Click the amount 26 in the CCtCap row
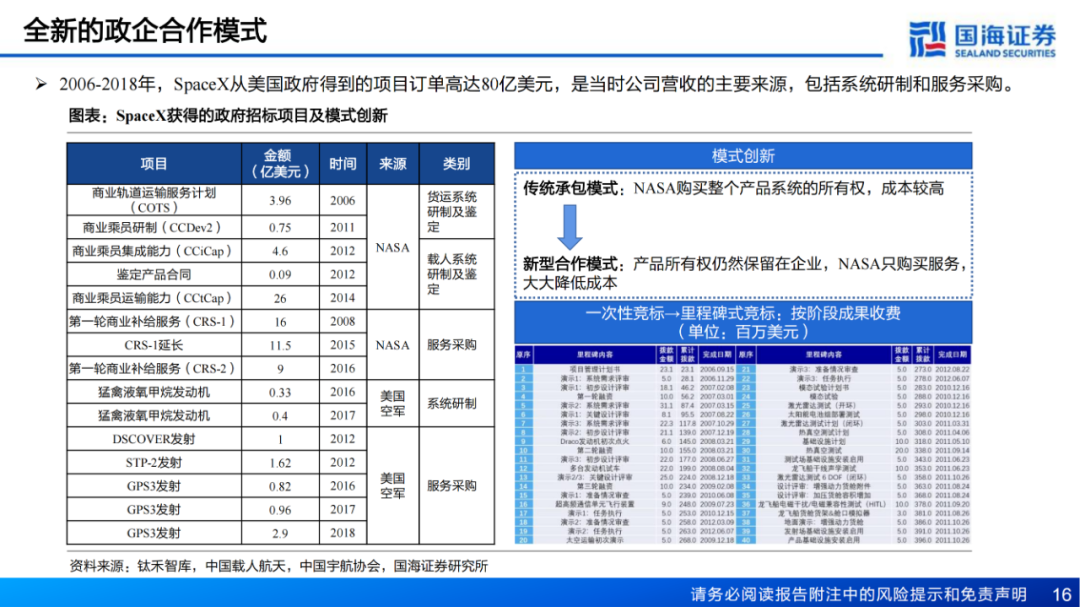Viewport: 1080px width, 607px height. (x=280, y=298)
